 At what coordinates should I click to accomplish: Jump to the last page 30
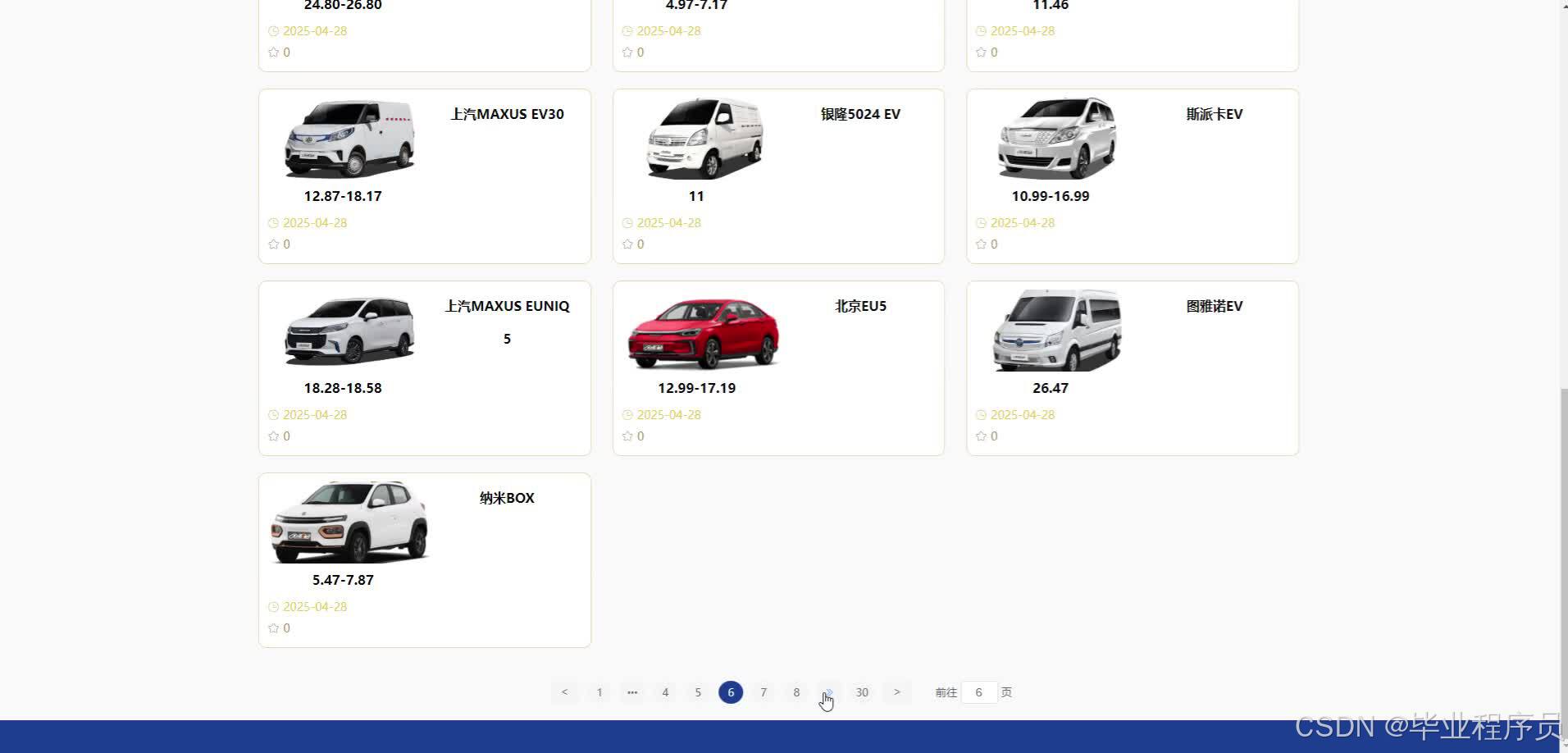point(862,692)
